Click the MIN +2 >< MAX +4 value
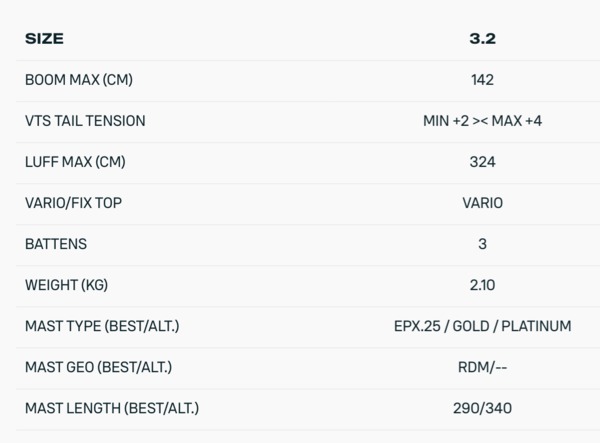The width and height of the screenshot is (600, 443). (x=482, y=121)
